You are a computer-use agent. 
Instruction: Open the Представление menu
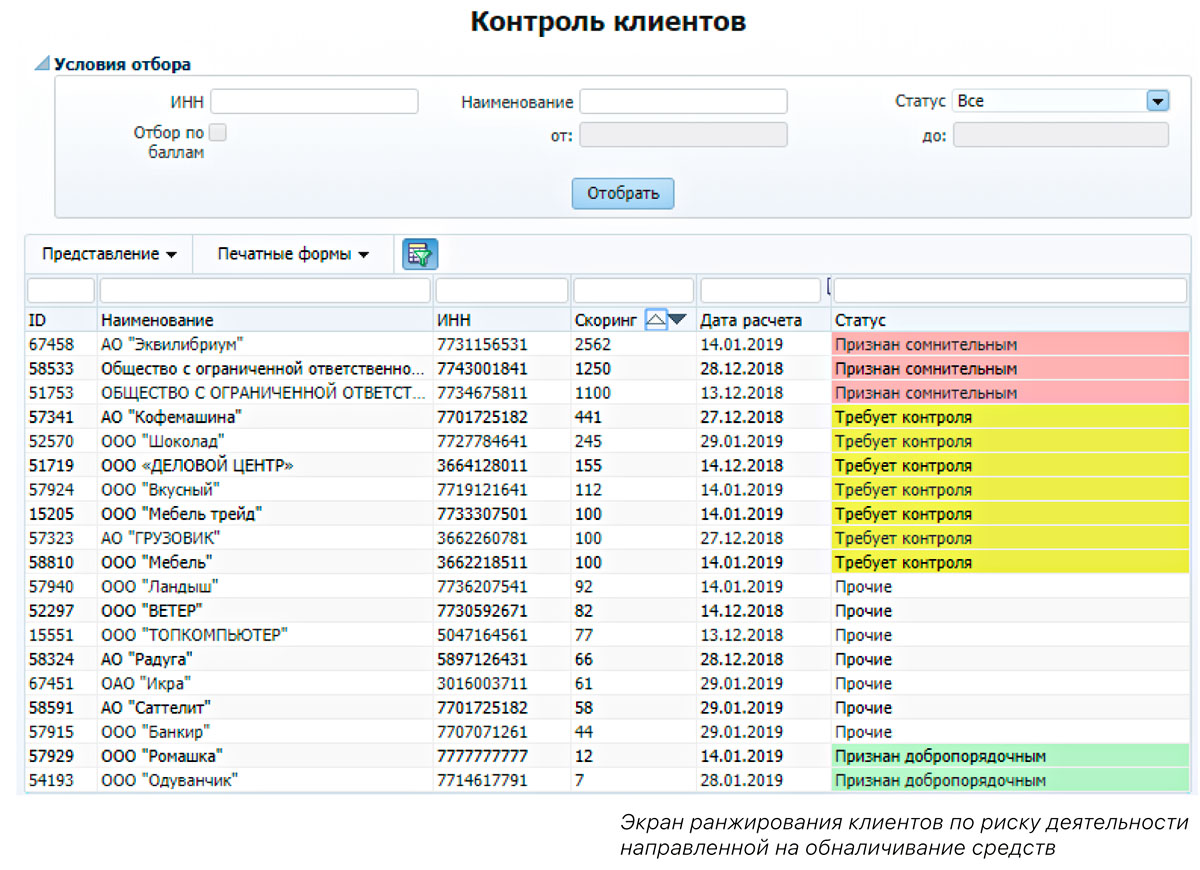(109, 254)
